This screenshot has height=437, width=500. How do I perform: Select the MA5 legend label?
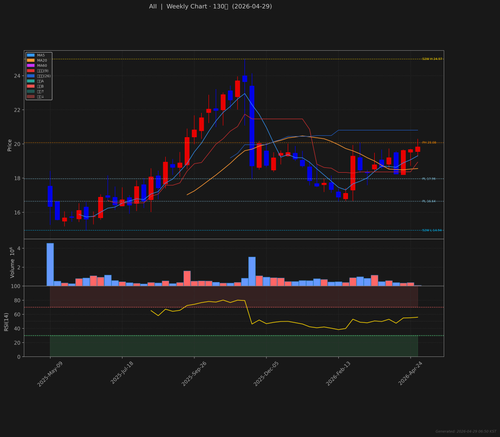coord(41,55)
